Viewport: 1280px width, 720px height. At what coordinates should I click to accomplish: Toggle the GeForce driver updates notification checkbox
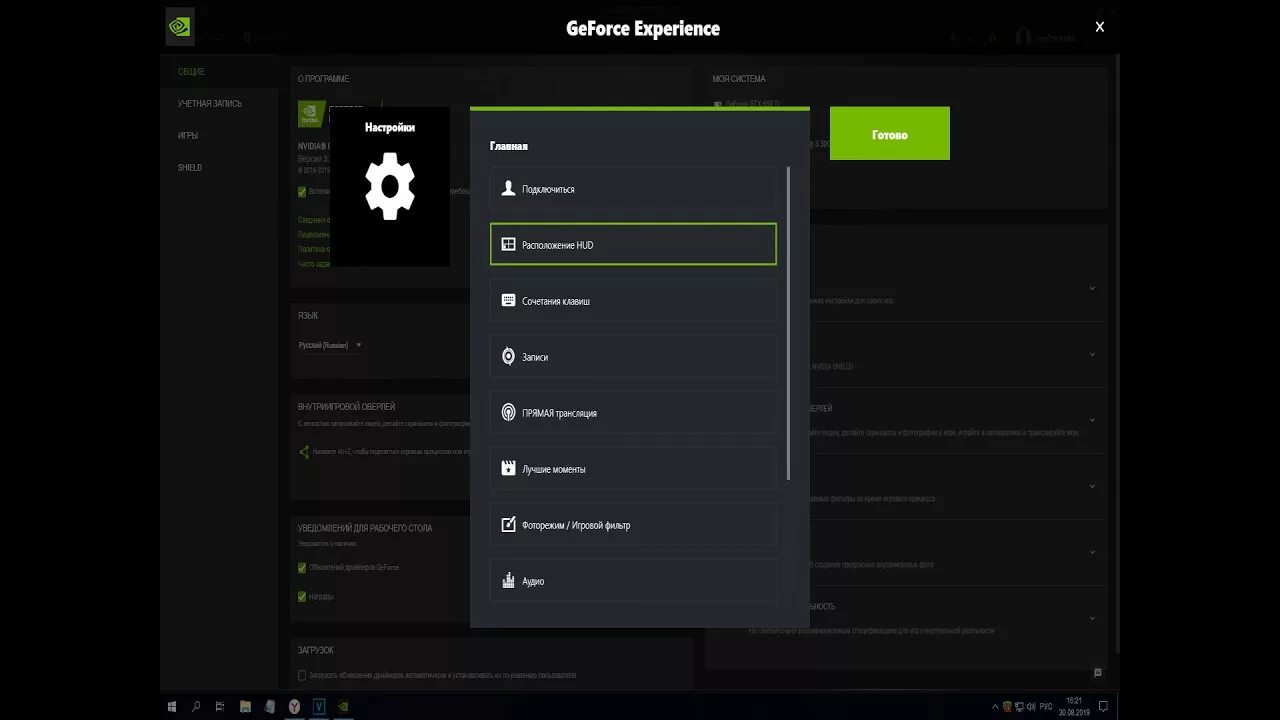[x=302, y=567]
